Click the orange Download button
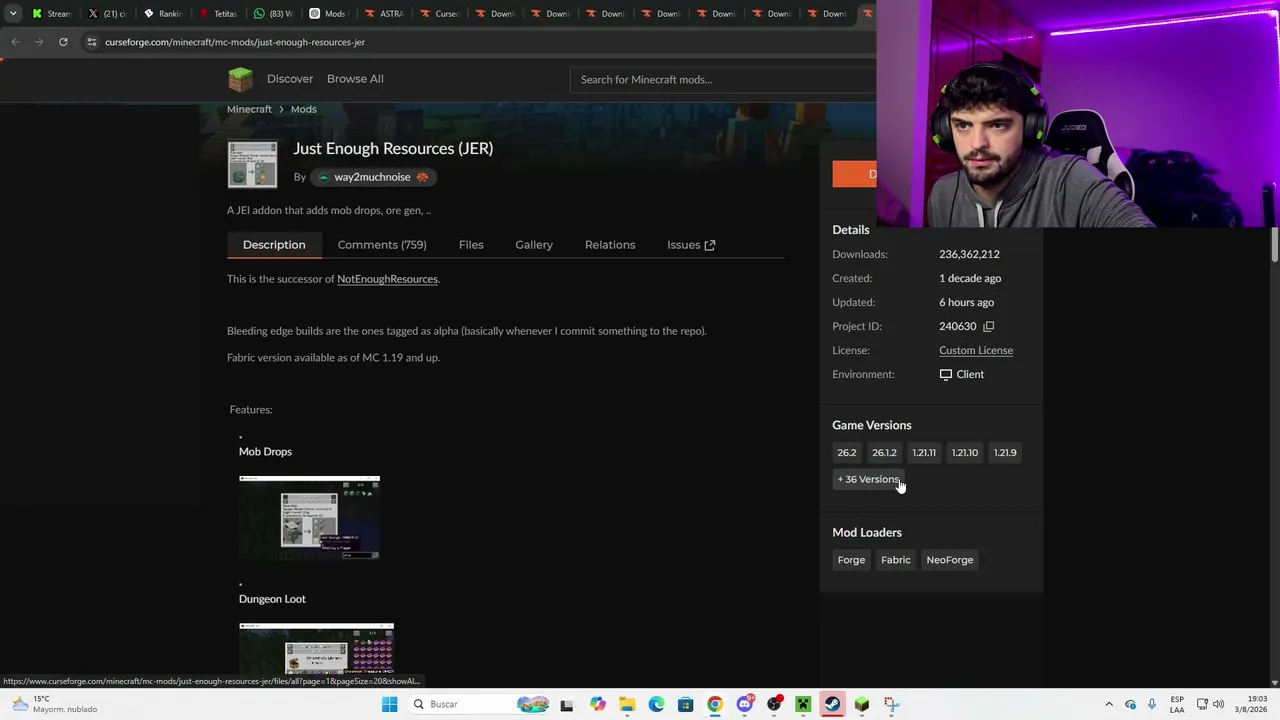1280x720 pixels. coord(855,175)
